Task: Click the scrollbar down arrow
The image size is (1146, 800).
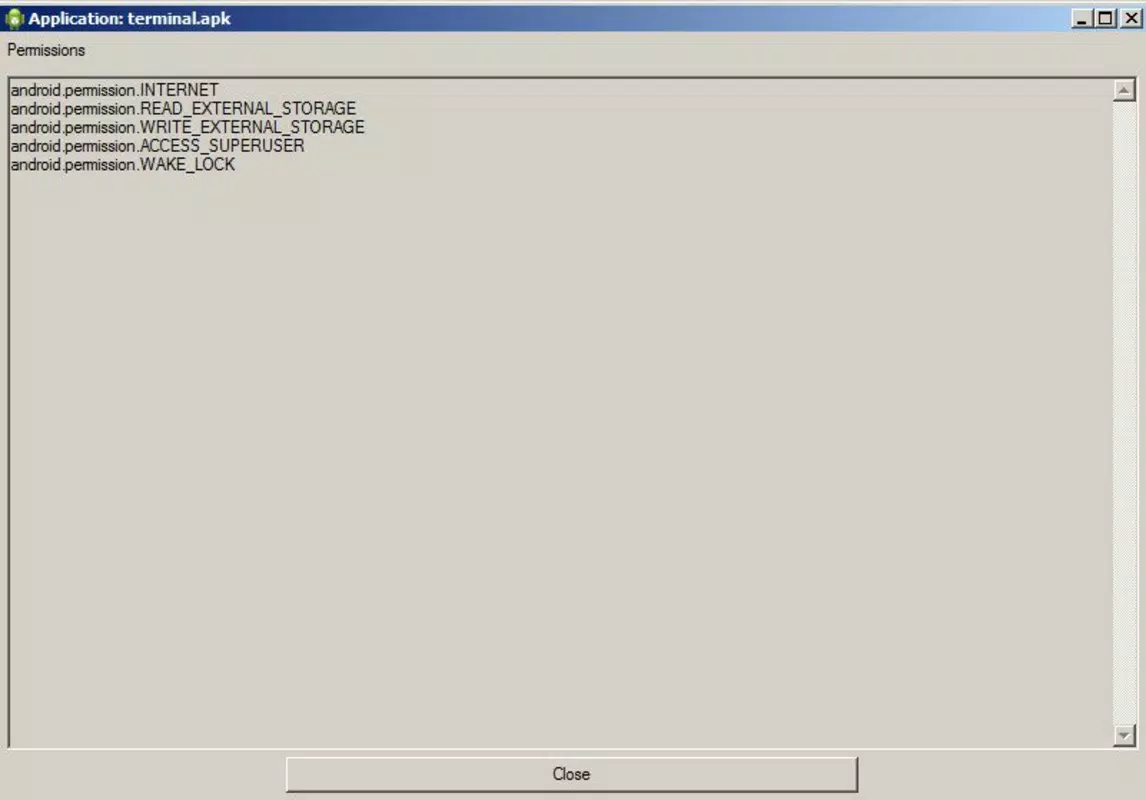Action: 1124,735
